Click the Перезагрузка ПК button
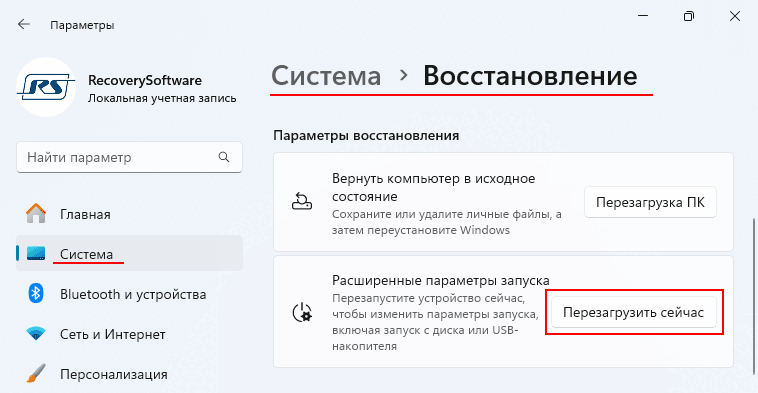This screenshot has width=758, height=393. point(650,202)
